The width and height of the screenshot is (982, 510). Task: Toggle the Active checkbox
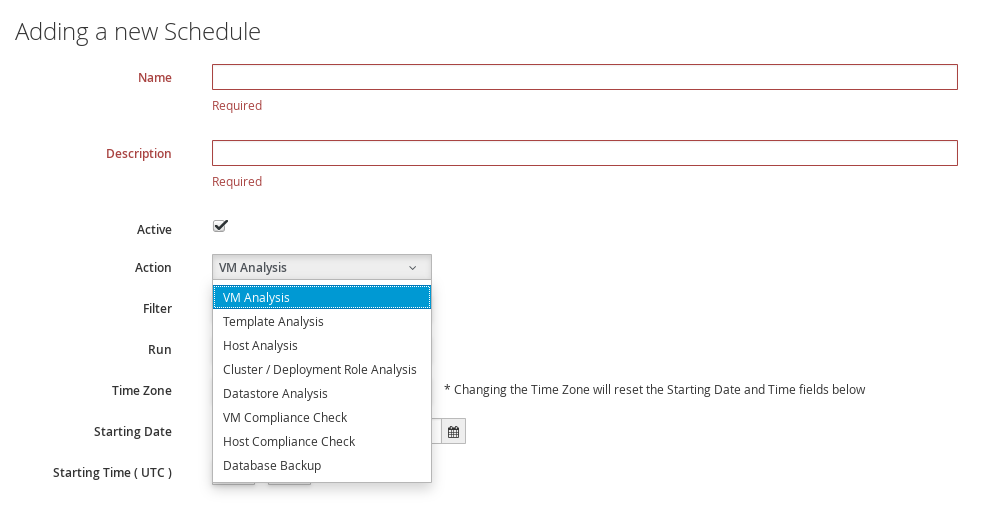[221, 226]
